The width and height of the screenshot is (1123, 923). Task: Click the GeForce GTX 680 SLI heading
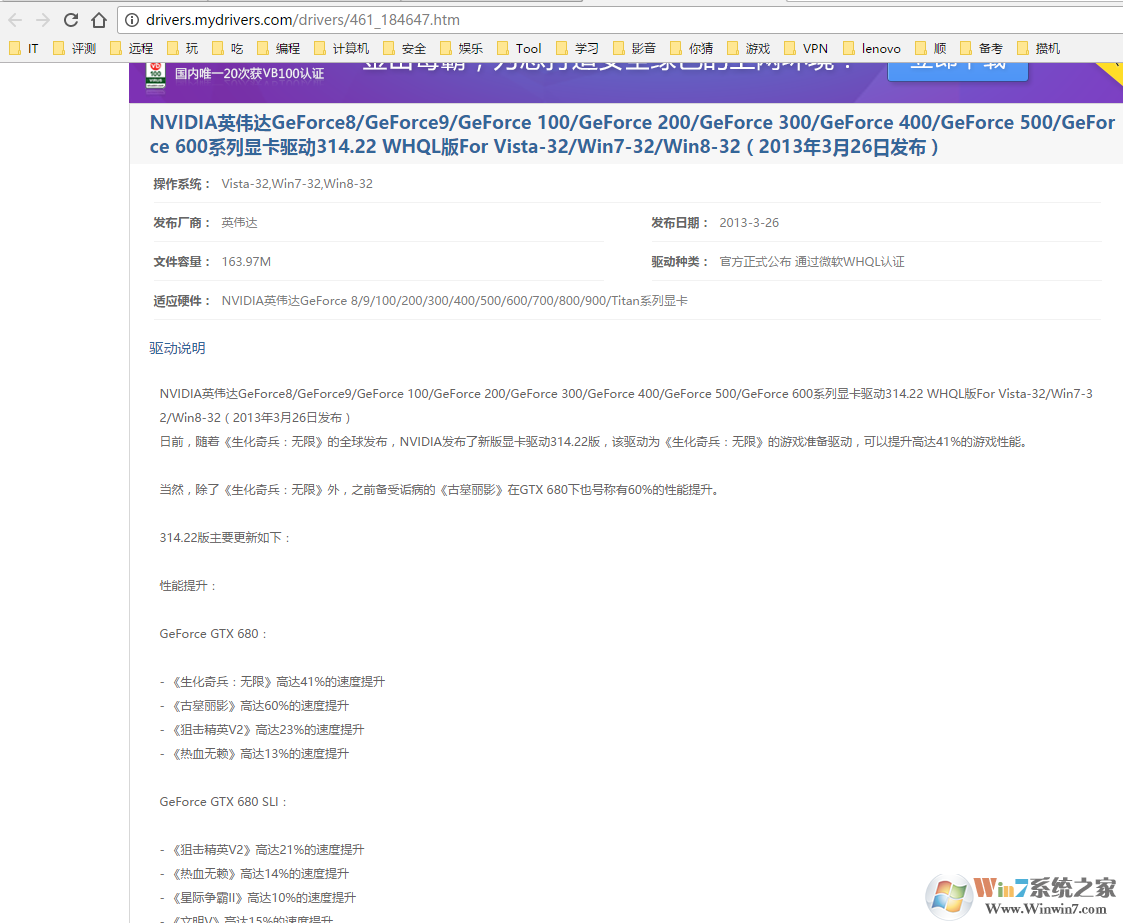pyautogui.click(x=223, y=802)
